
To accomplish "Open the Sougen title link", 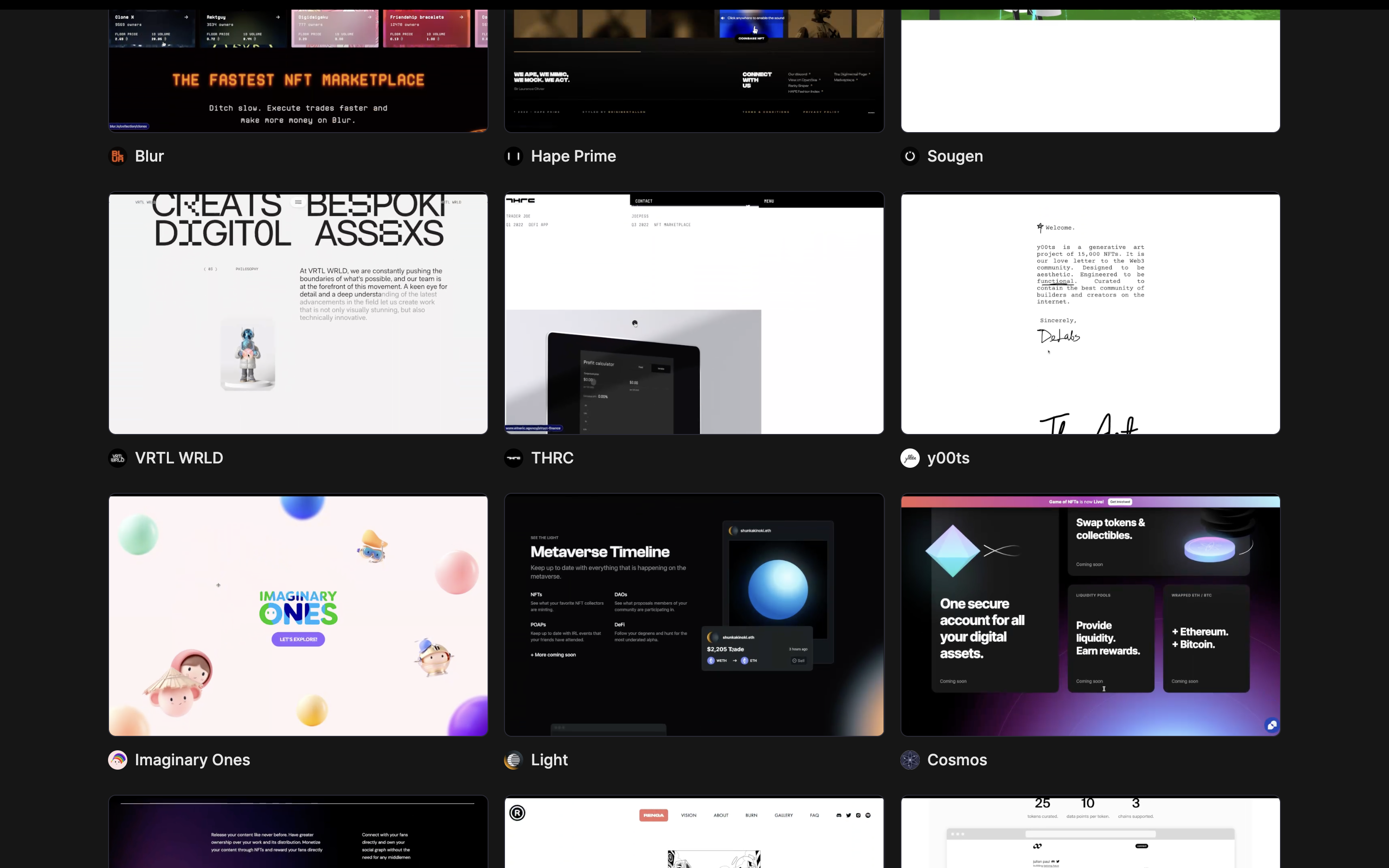I will (955, 156).
